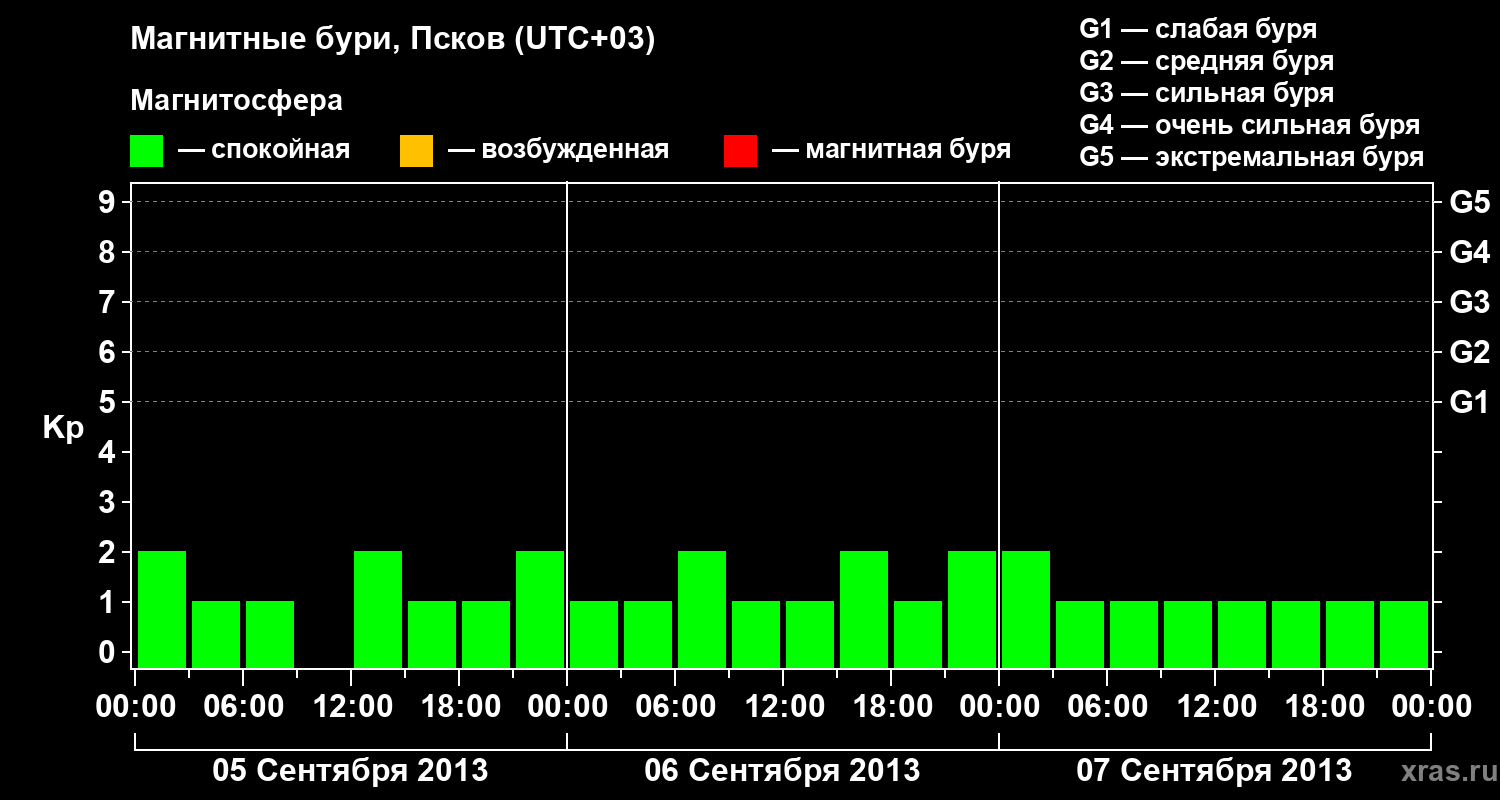Click the G1 label on the right axis
Screen dimensions: 1500x800
[1470, 402]
